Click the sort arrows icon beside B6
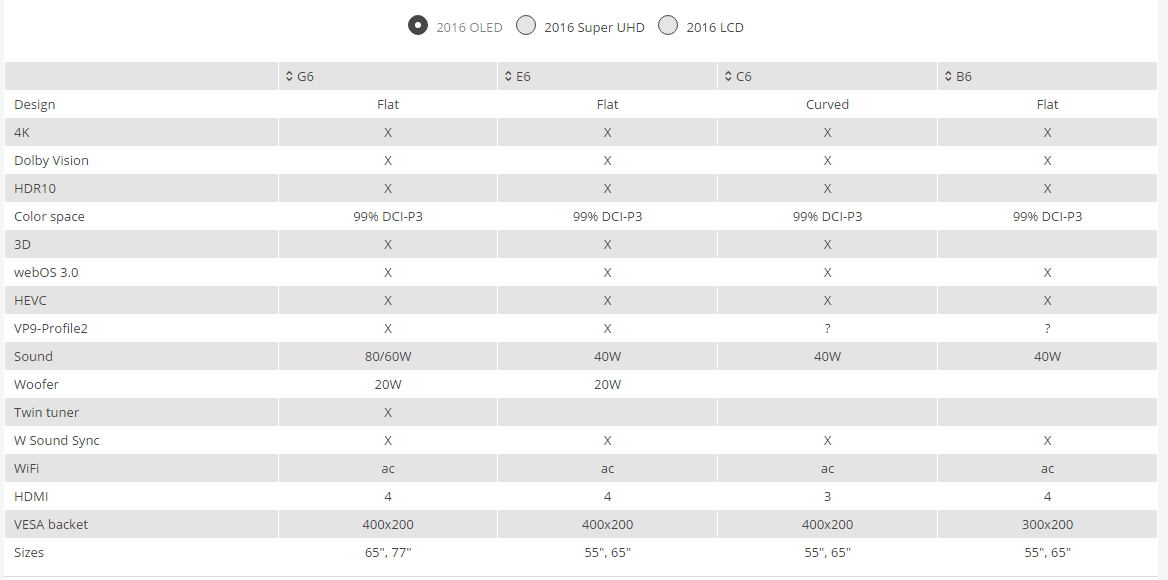The height and width of the screenshot is (580, 1168). click(948, 76)
